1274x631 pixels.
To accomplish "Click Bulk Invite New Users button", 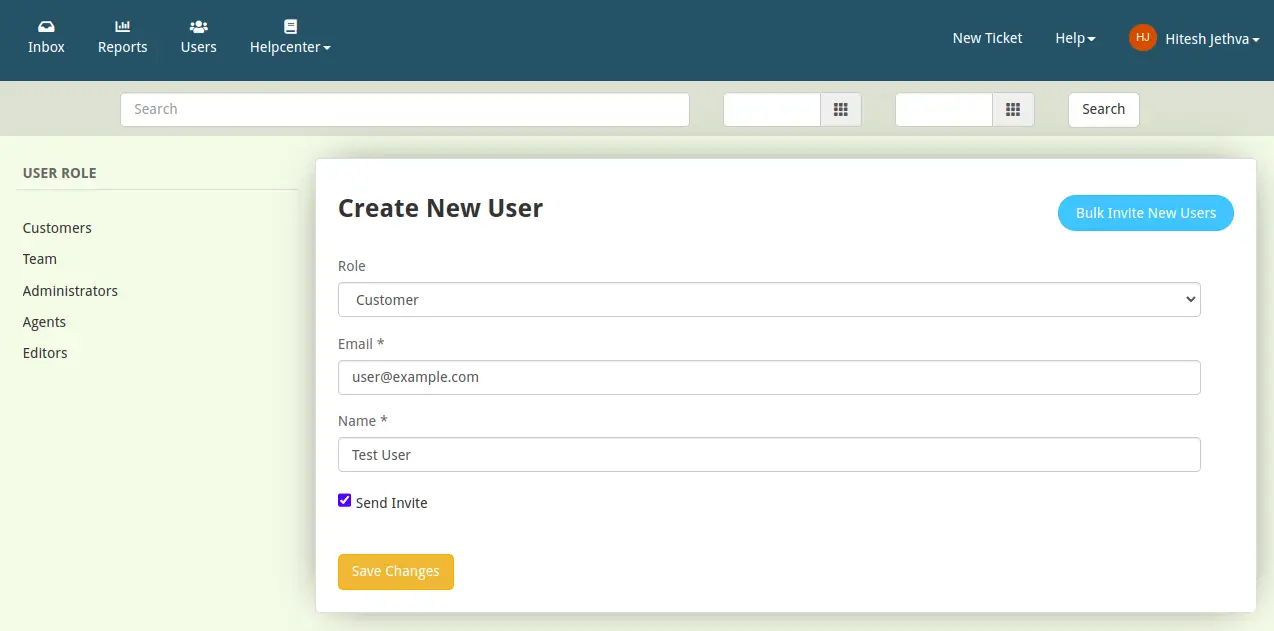I will pyautogui.click(x=1146, y=213).
